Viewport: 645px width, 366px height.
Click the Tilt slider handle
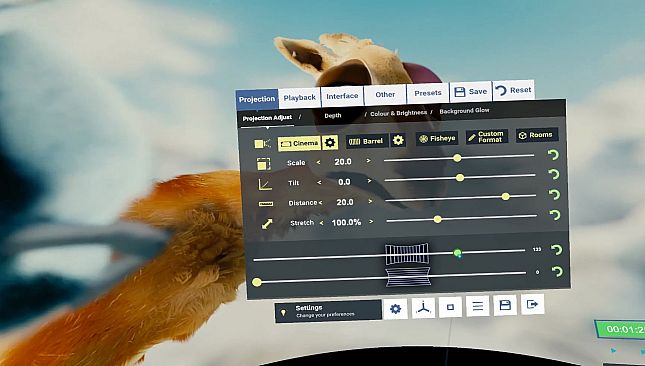click(460, 178)
